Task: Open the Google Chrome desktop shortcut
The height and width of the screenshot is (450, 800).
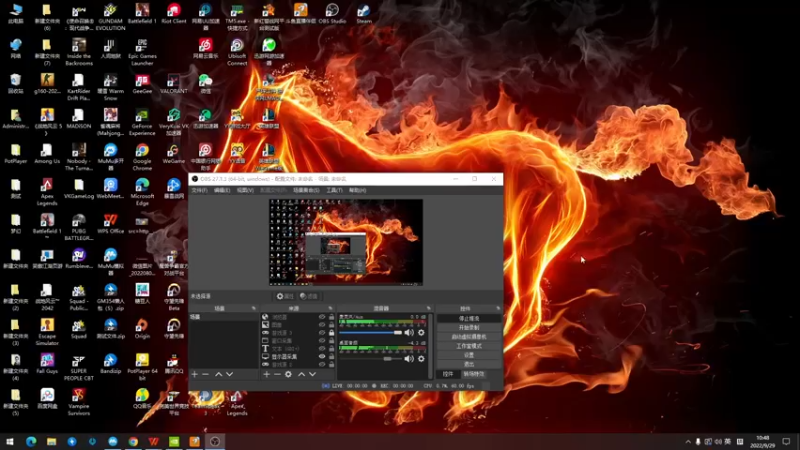Action: tap(142, 151)
